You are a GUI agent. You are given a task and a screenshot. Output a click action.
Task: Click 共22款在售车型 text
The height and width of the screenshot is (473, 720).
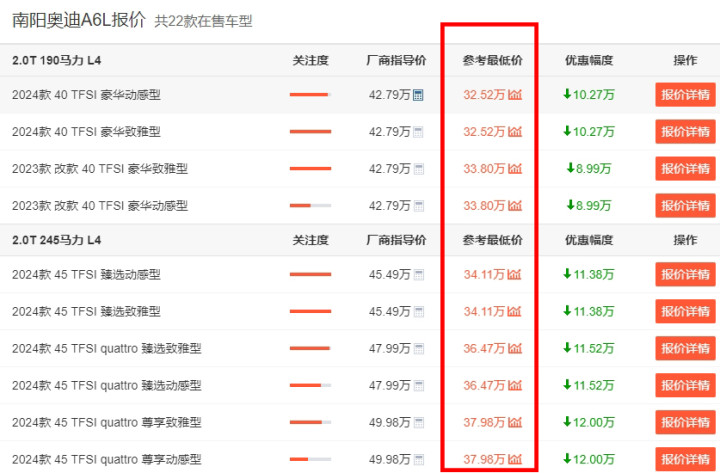(x=203, y=21)
